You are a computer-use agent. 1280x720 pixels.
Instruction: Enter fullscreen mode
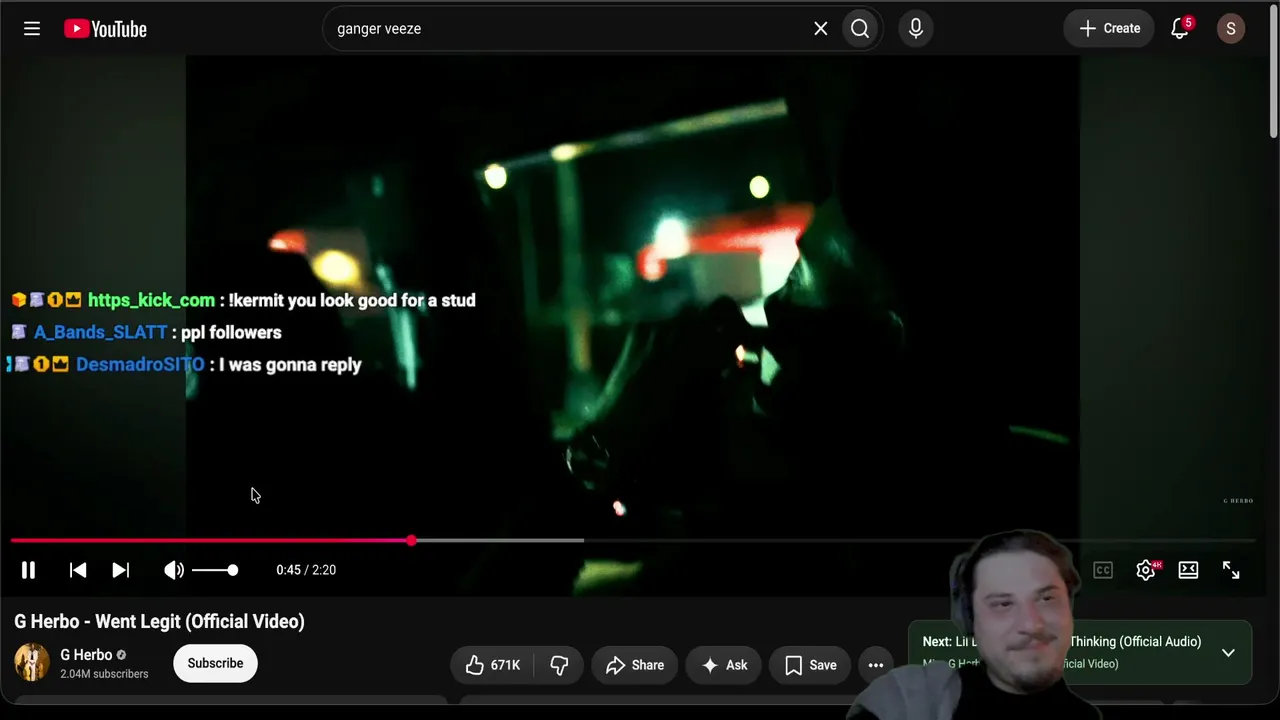(1231, 570)
